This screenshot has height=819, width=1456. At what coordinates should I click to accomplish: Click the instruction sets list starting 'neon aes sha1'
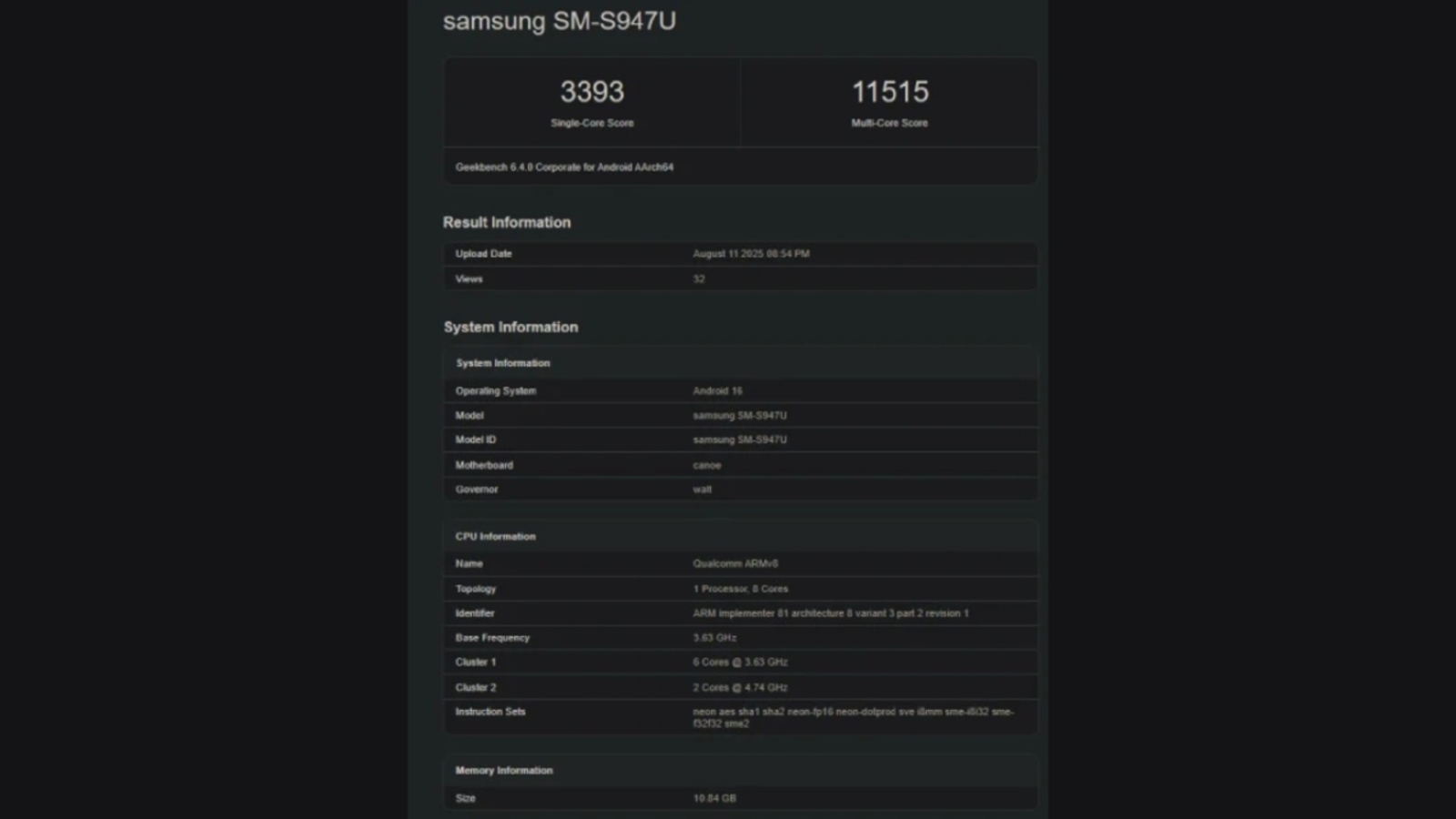point(853,718)
